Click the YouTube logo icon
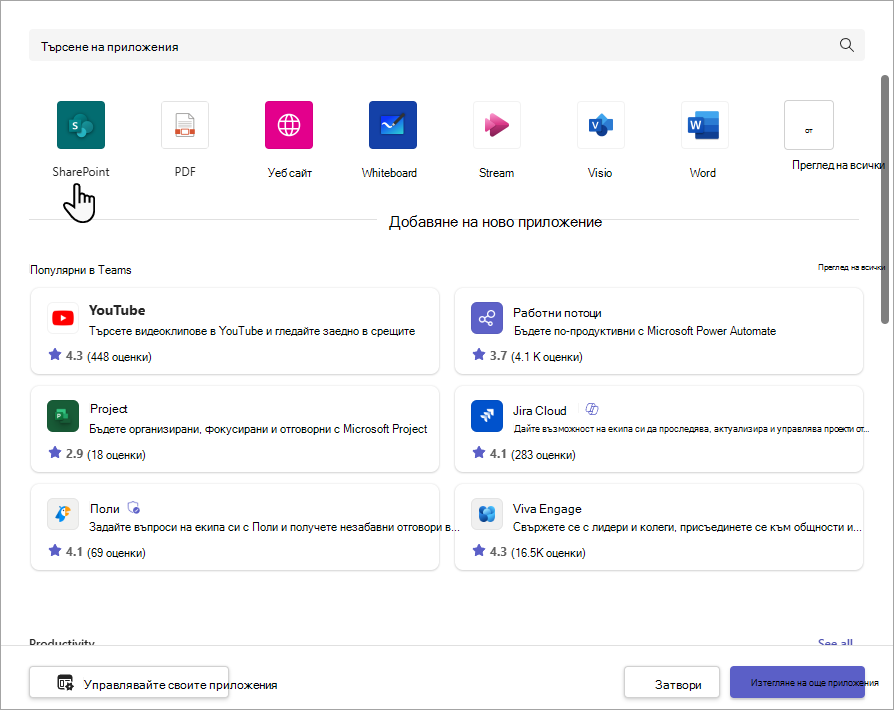 point(63,318)
